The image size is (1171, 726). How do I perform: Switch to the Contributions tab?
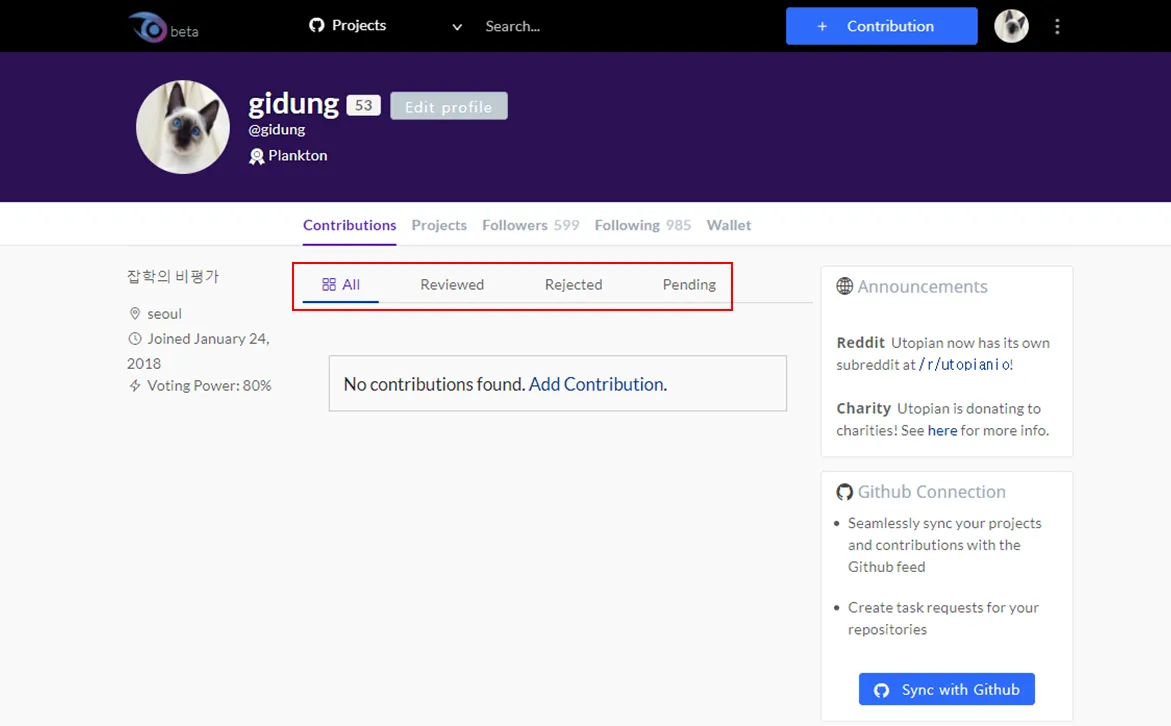click(350, 225)
